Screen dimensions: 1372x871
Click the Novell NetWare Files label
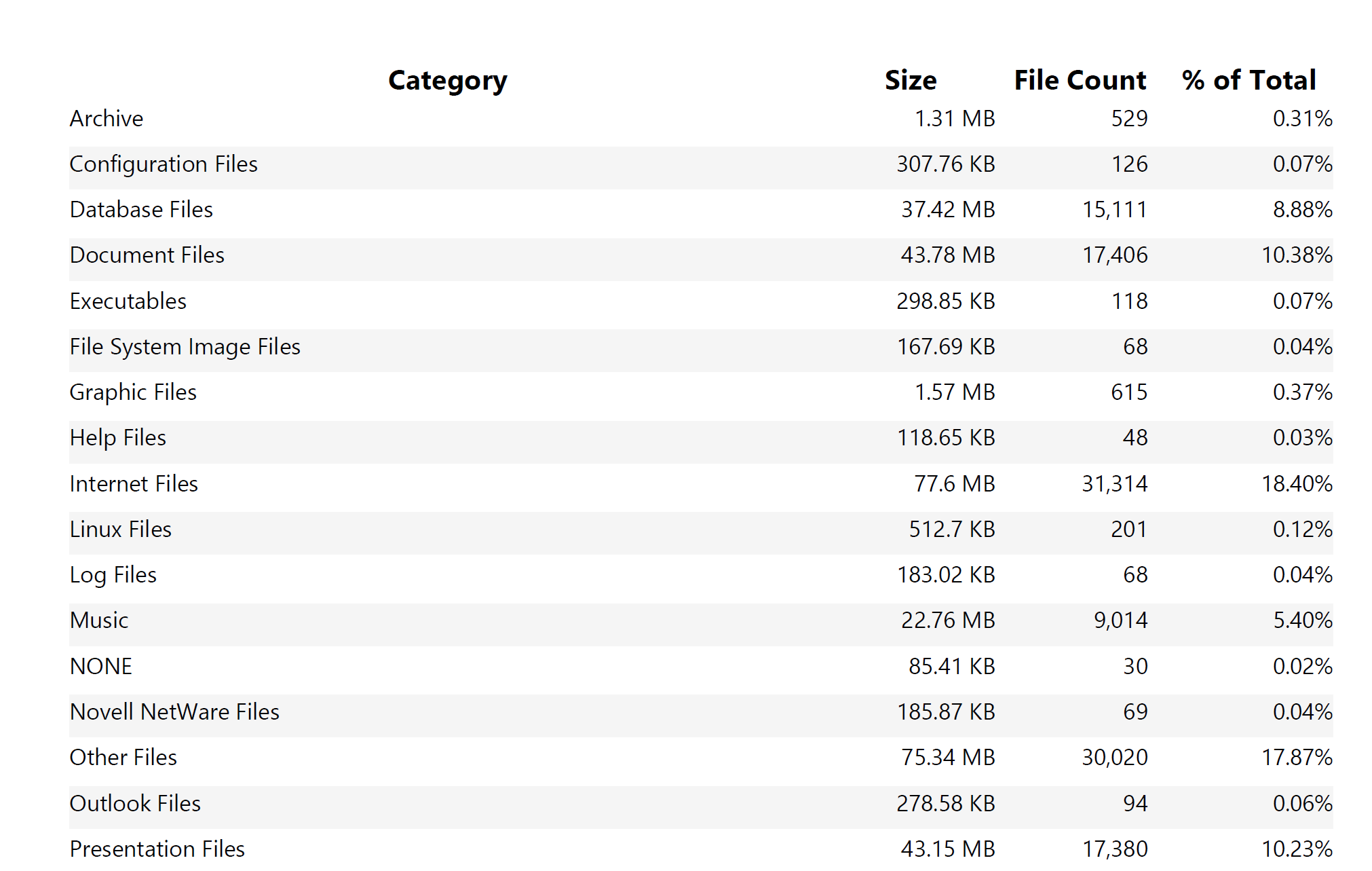[x=173, y=711]
